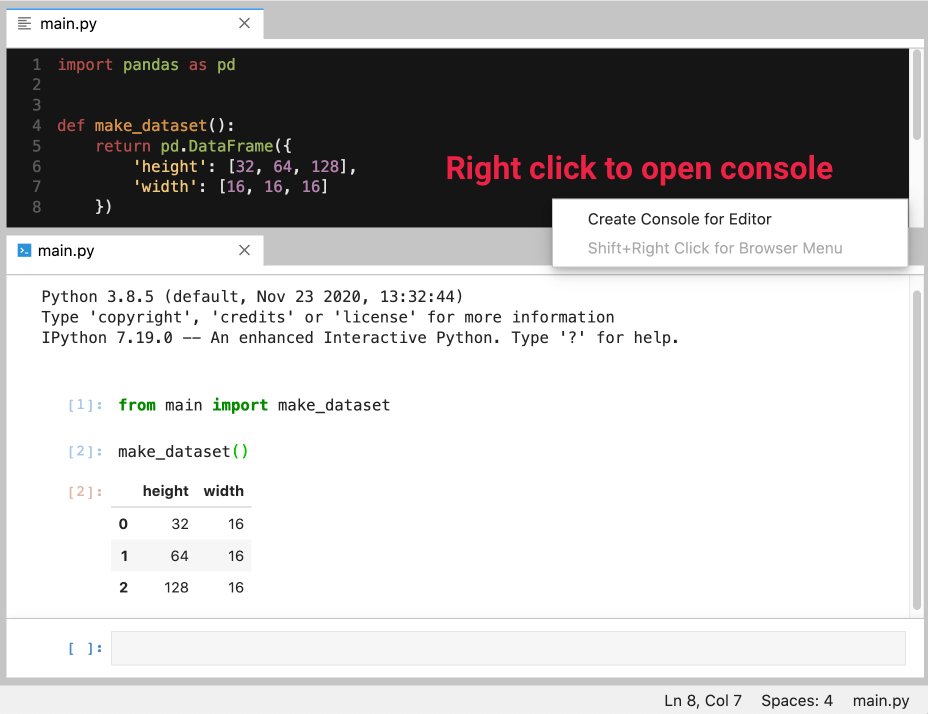928x714 pixels.
Task: Place cursor on import pandas line
Action: pos(146,65)
